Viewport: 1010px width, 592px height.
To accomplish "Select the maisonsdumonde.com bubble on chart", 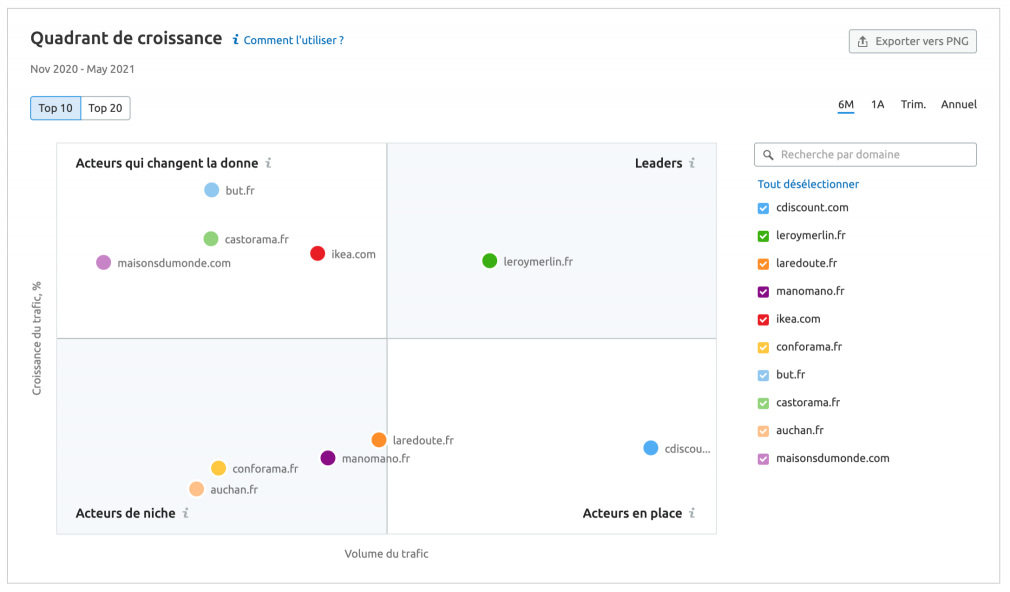I will [x=103, y=262].
